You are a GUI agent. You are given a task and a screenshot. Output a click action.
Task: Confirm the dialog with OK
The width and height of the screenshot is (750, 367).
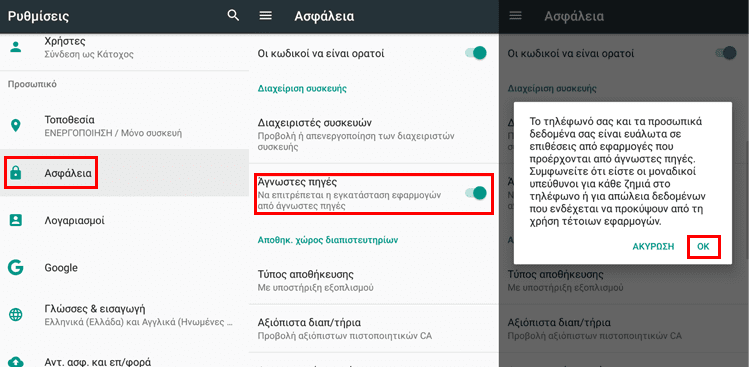click(703, 246)
